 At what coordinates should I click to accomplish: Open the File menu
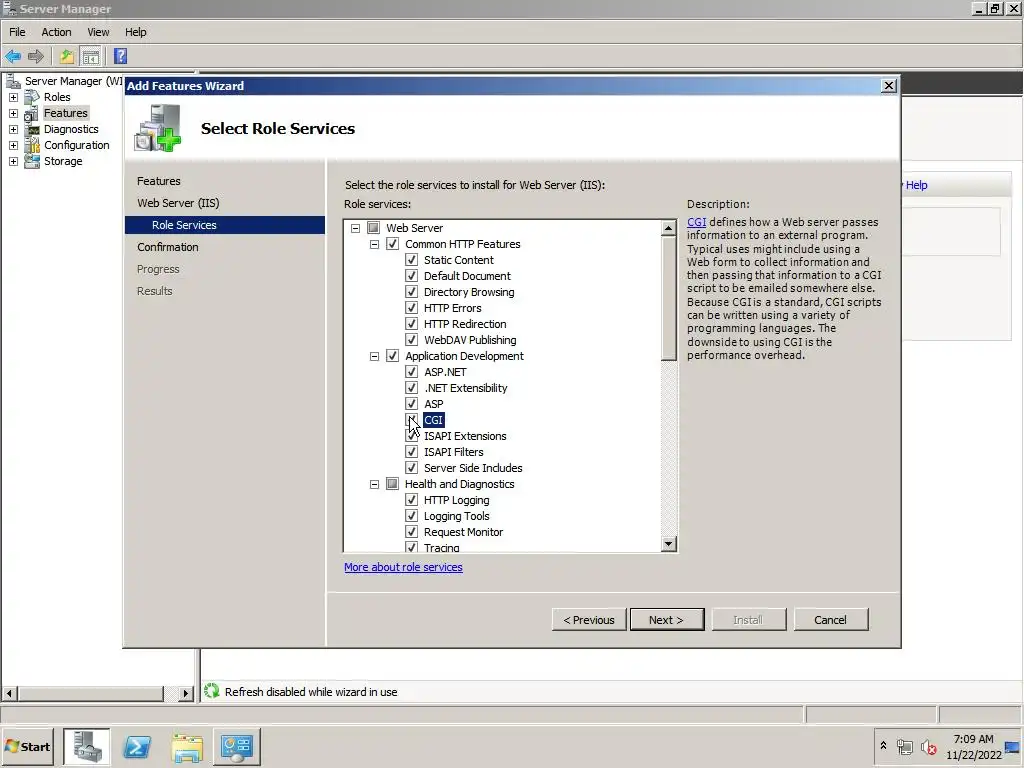(17, 32)
